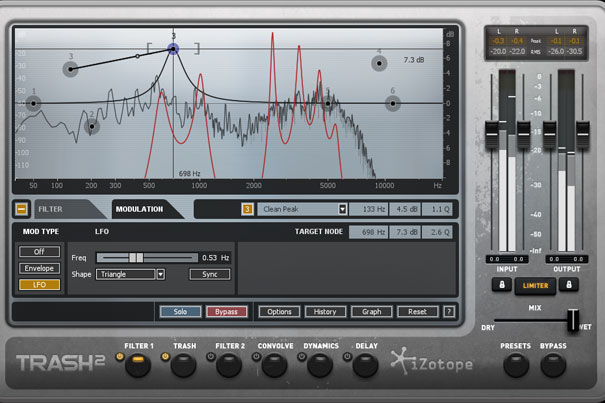Click the input level readout below meters
Image resolution: width=605 pixels, height=403 pixels.
[x=507, y=259]
